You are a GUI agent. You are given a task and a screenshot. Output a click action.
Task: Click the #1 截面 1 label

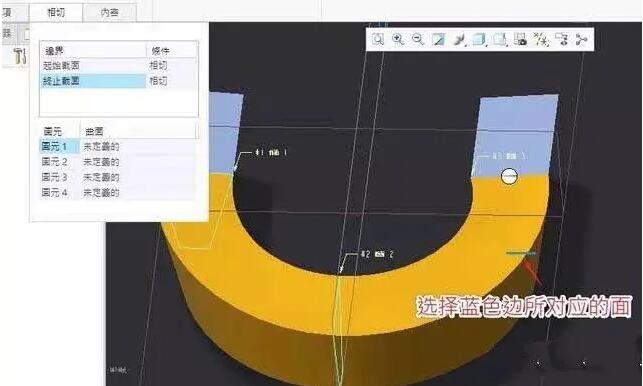click(x=271, y=152)
